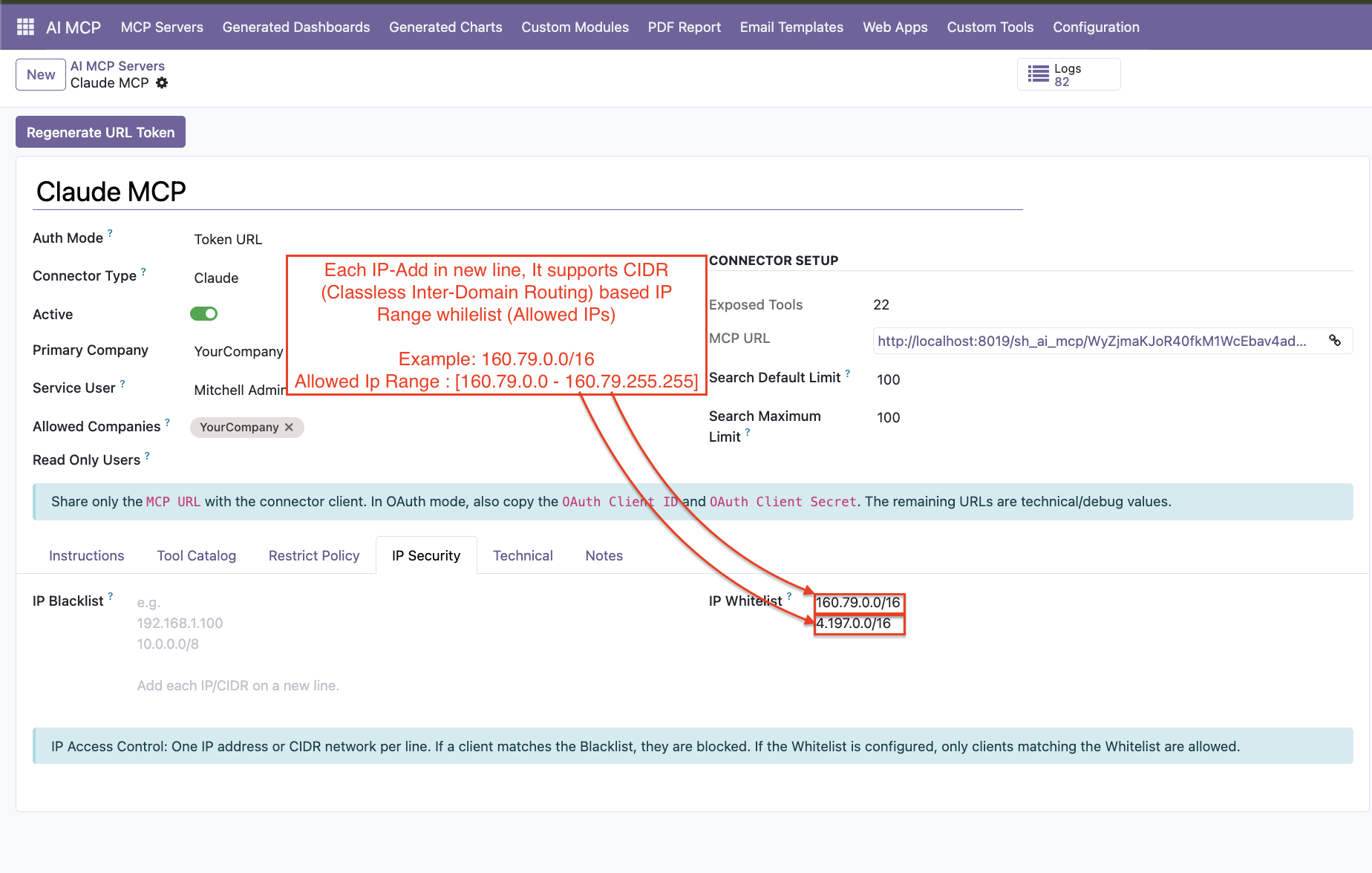This screenshot has width=1372, height=873.
Task: Open the Custom Tools menu
Action: tap(990, 27)
